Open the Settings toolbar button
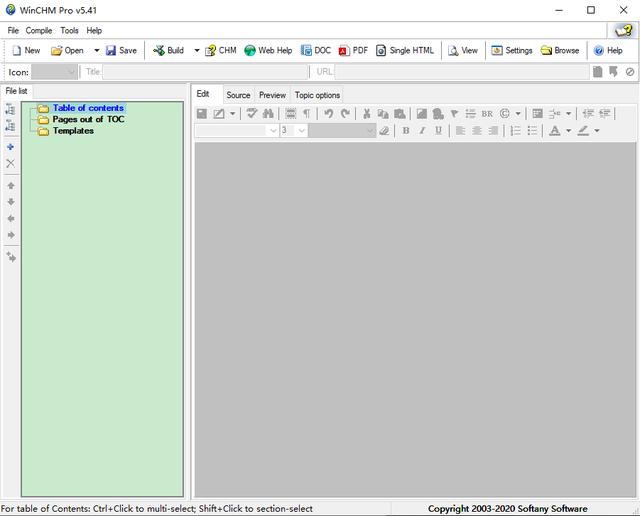Viewport: 640px width, 516px height. 512,51
